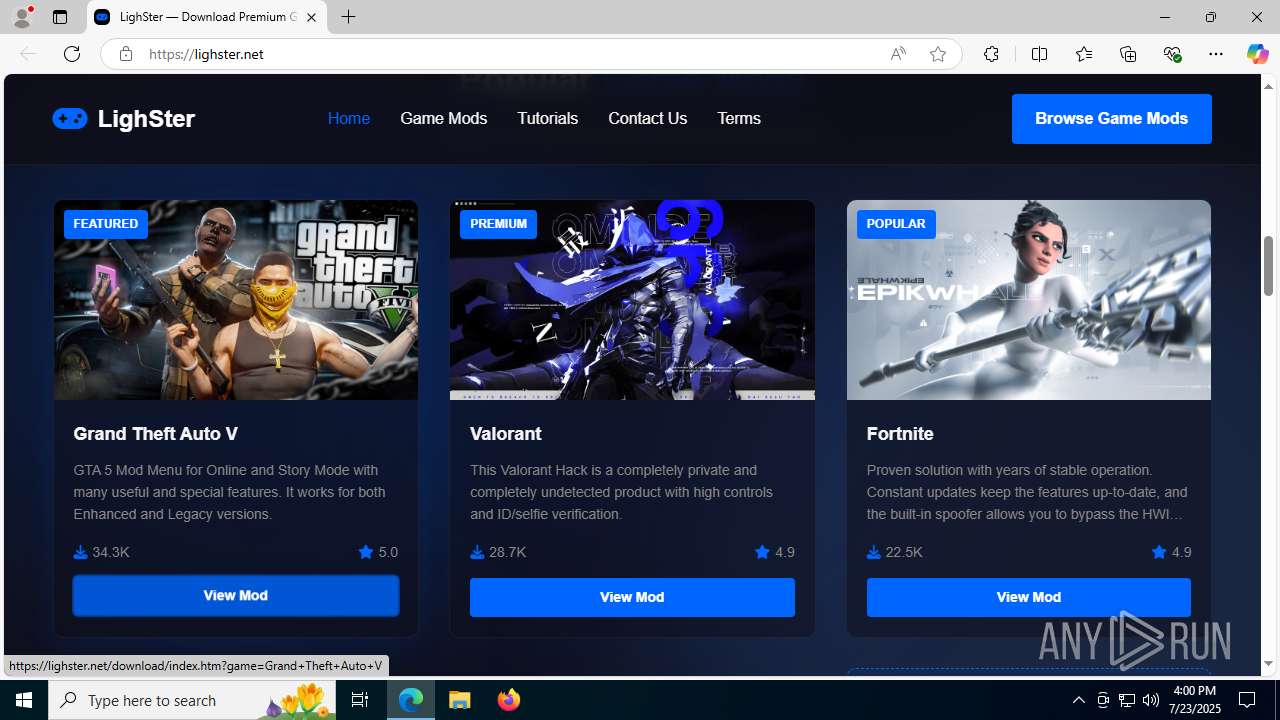Viewport: 1280px width, 720px height.
Task: Click the FEATURED badge on the GTA V card
Action: tap(106, 224)
